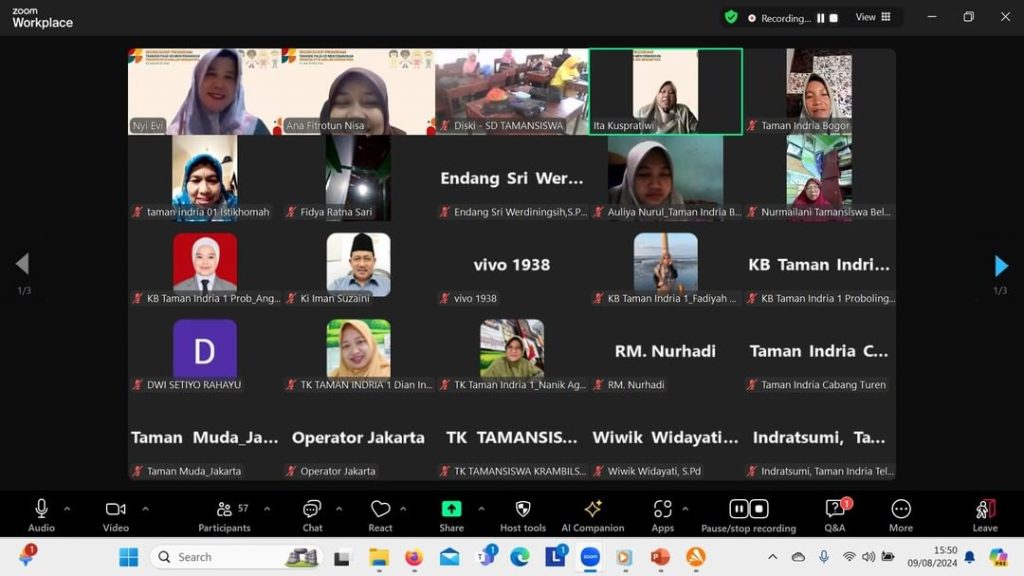Click the green encryption shield icon
Screen dimensions: 1024x576
pos(731,17)
